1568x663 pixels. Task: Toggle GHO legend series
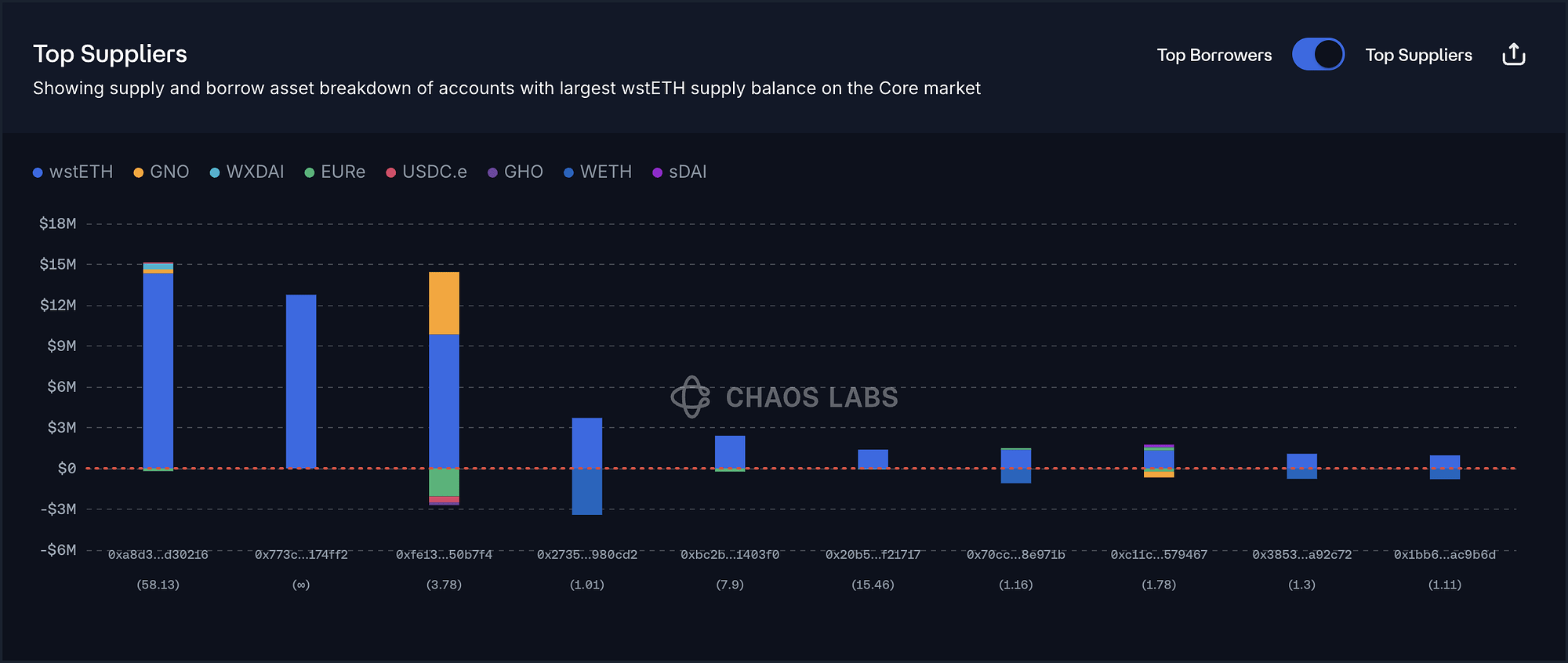click(x=515, y=172)
